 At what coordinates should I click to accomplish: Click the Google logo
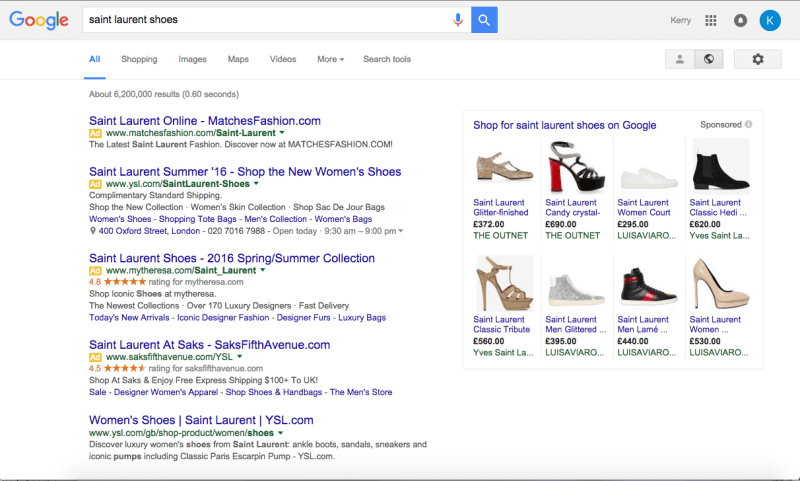[39, 20]
